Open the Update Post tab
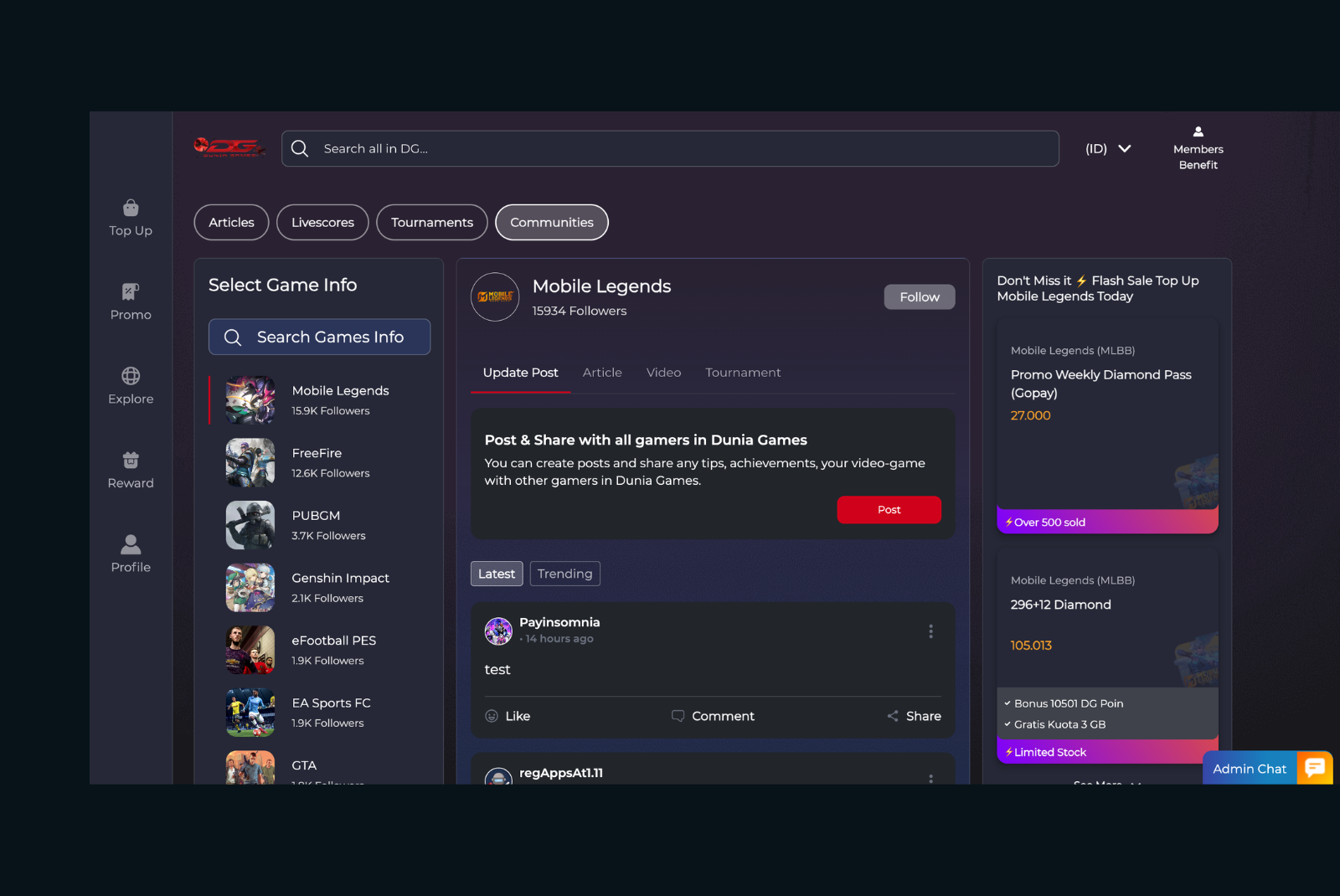The image size is (1340, 896). 520,373
